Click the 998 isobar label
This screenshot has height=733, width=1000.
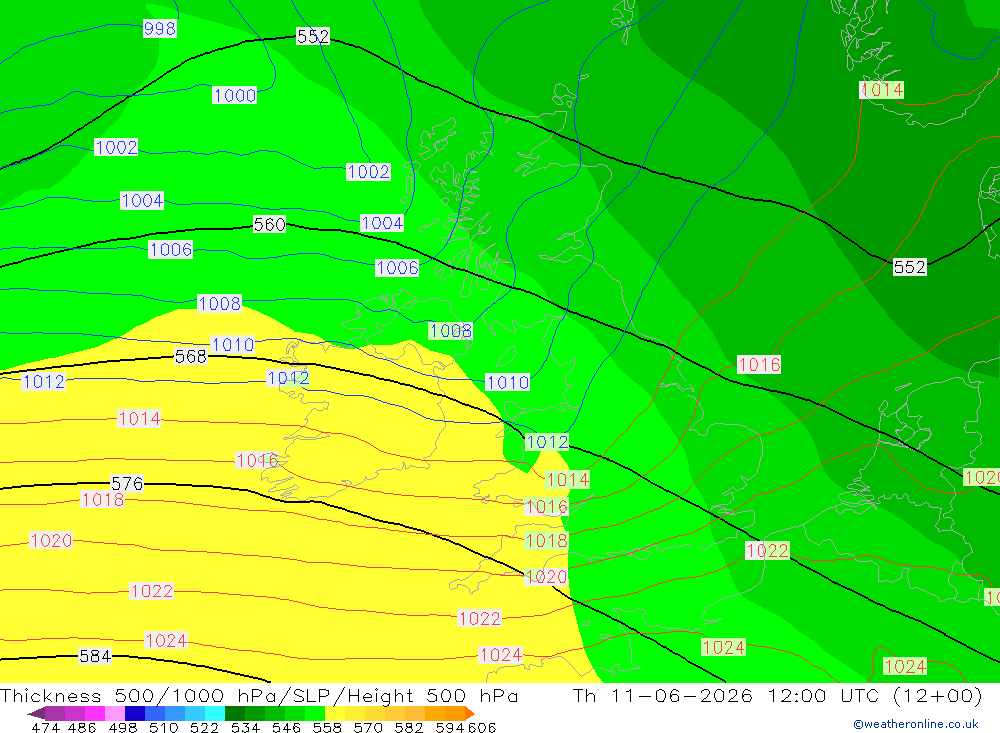159,28
